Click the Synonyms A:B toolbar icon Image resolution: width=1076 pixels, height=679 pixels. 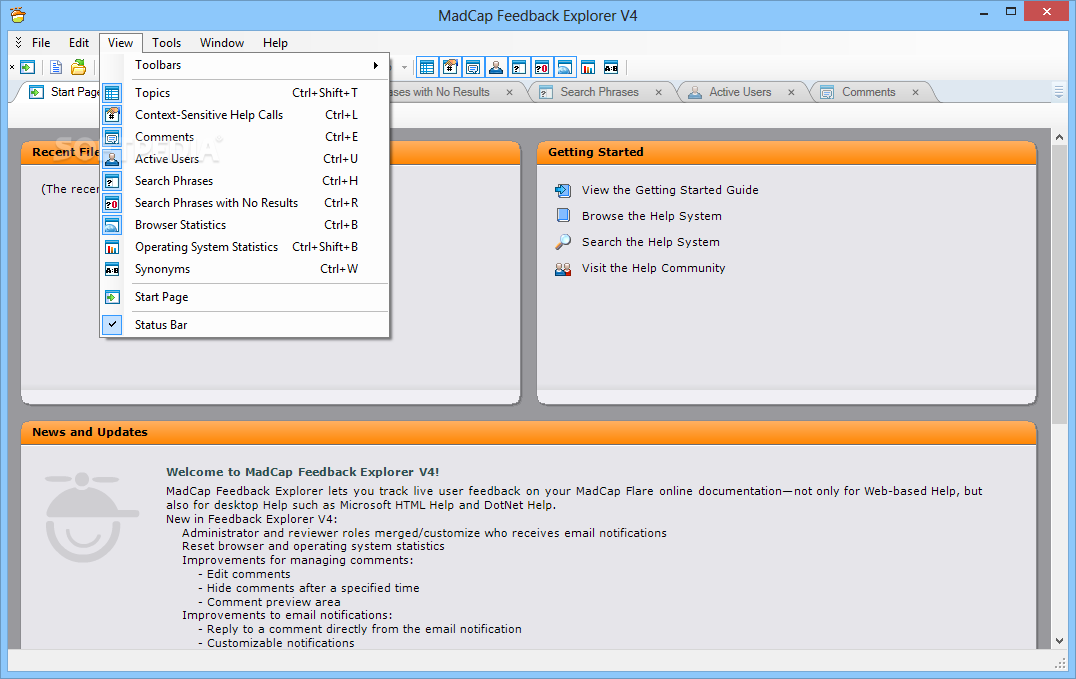(611, 67)
